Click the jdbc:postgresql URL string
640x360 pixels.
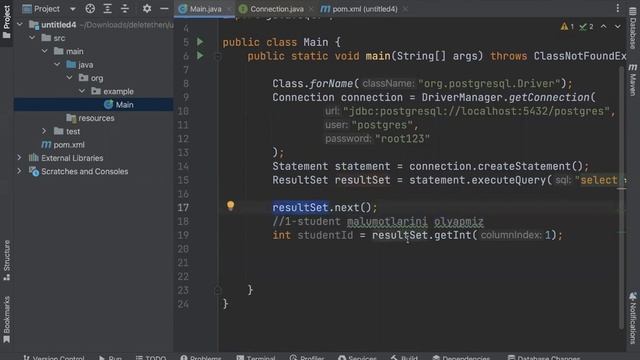click(476, 111)
